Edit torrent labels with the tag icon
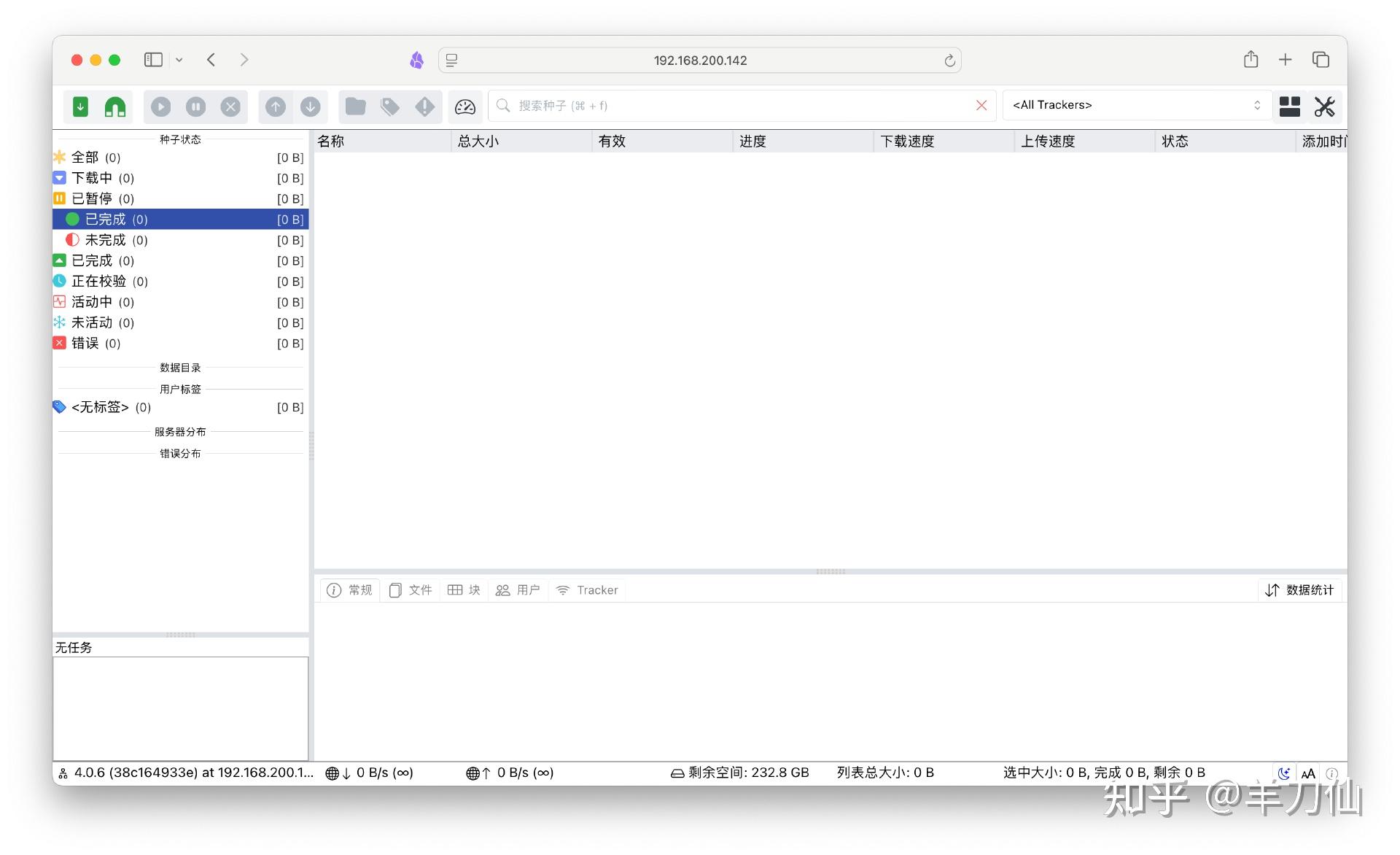This screenshot has width=1400, height=855. (390, 106)
